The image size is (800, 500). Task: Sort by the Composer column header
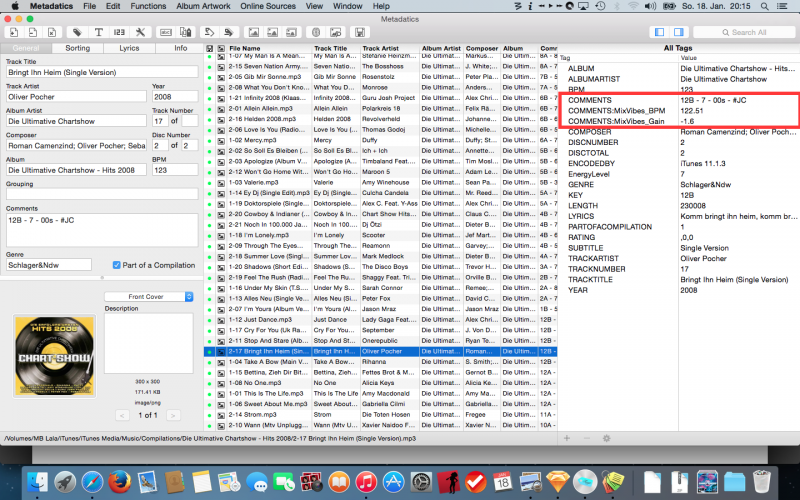pyautogui.click(x=481, y=48)
